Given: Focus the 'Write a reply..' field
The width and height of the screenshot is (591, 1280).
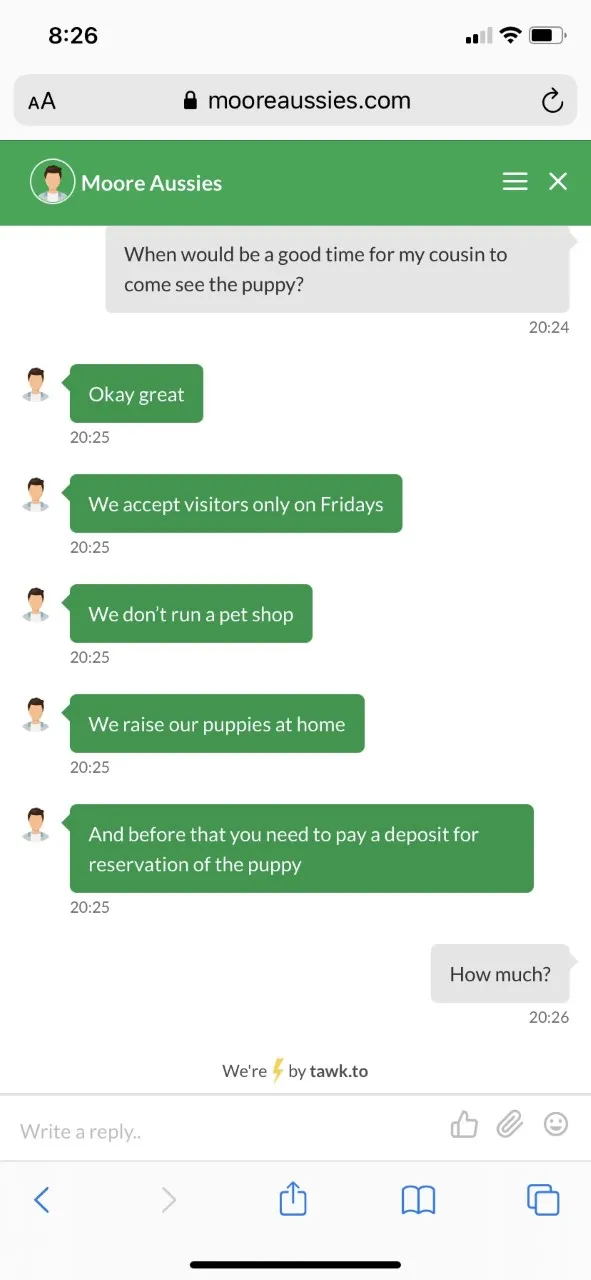Looking at the screenshot, I should pos(225,1131).
